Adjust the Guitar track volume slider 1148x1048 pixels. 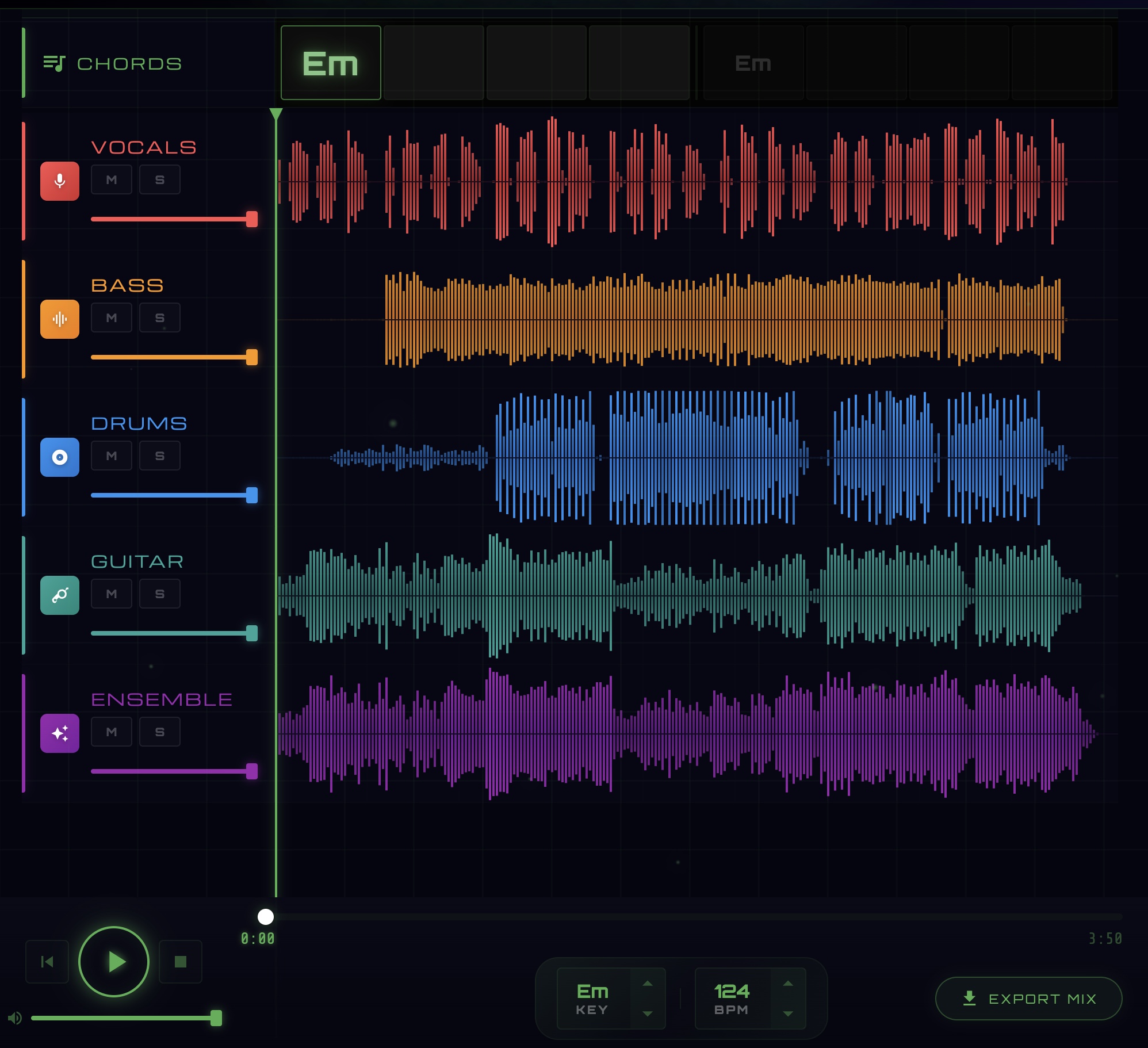coord(252,633)
